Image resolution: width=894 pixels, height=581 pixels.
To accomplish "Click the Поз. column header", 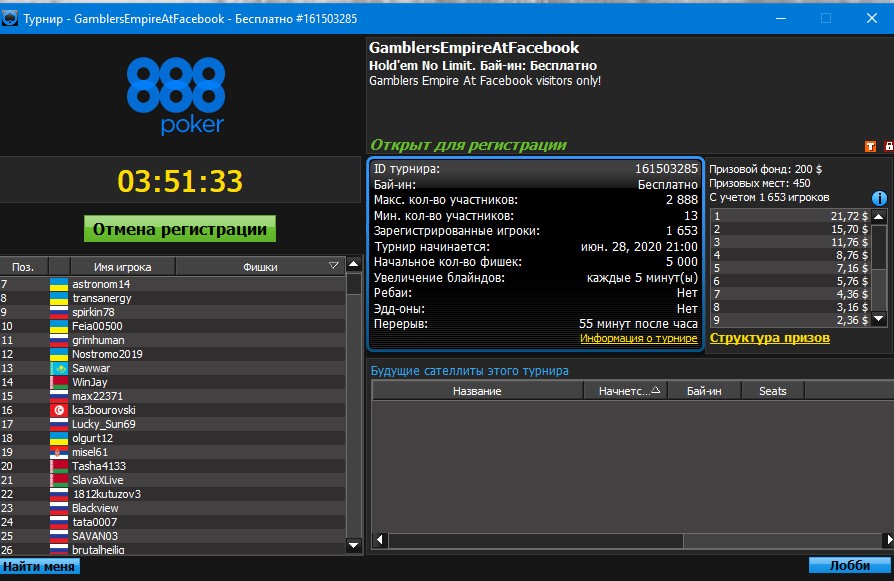I will point(23,266).
